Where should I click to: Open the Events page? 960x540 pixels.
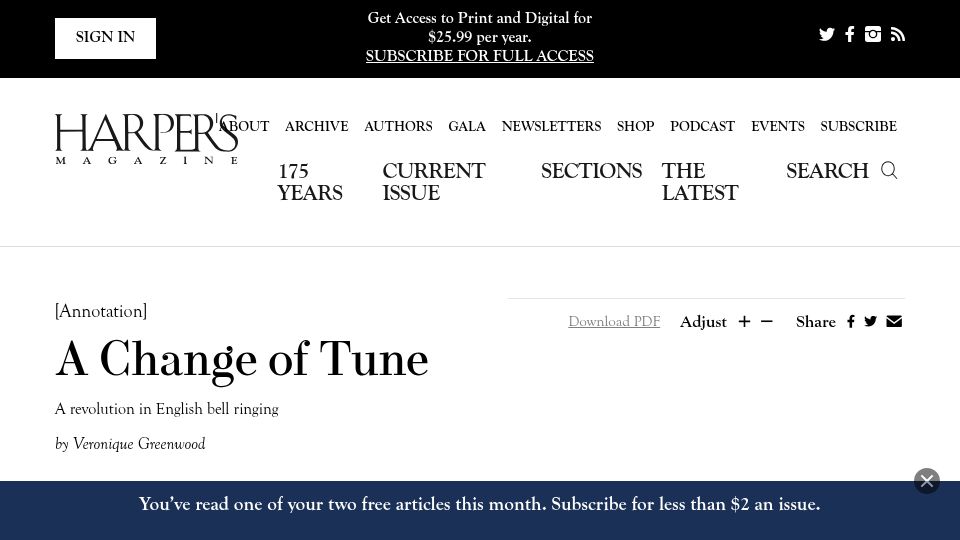tap(778, 126)
